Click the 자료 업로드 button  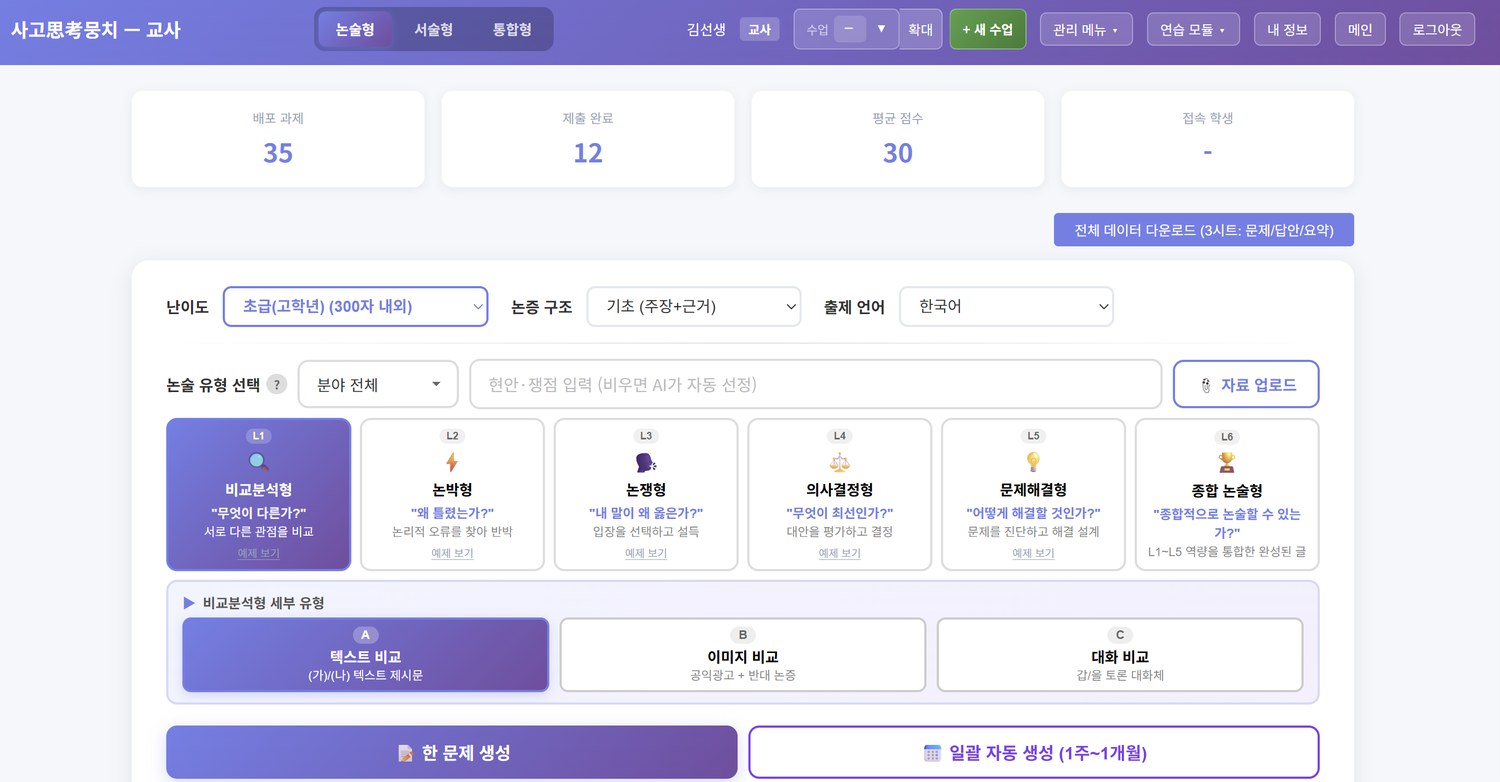(x=1246, y=384)
